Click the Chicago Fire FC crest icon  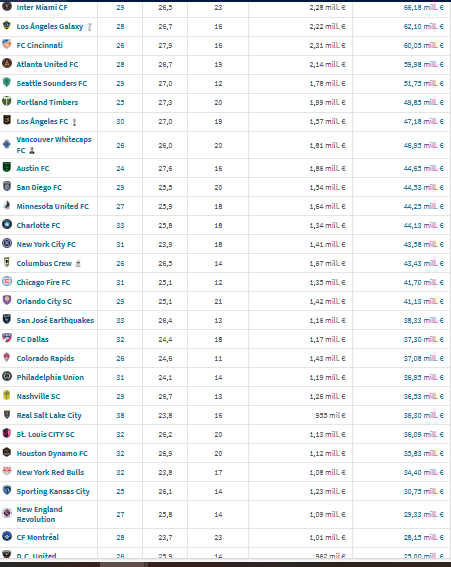coord(7,281)
